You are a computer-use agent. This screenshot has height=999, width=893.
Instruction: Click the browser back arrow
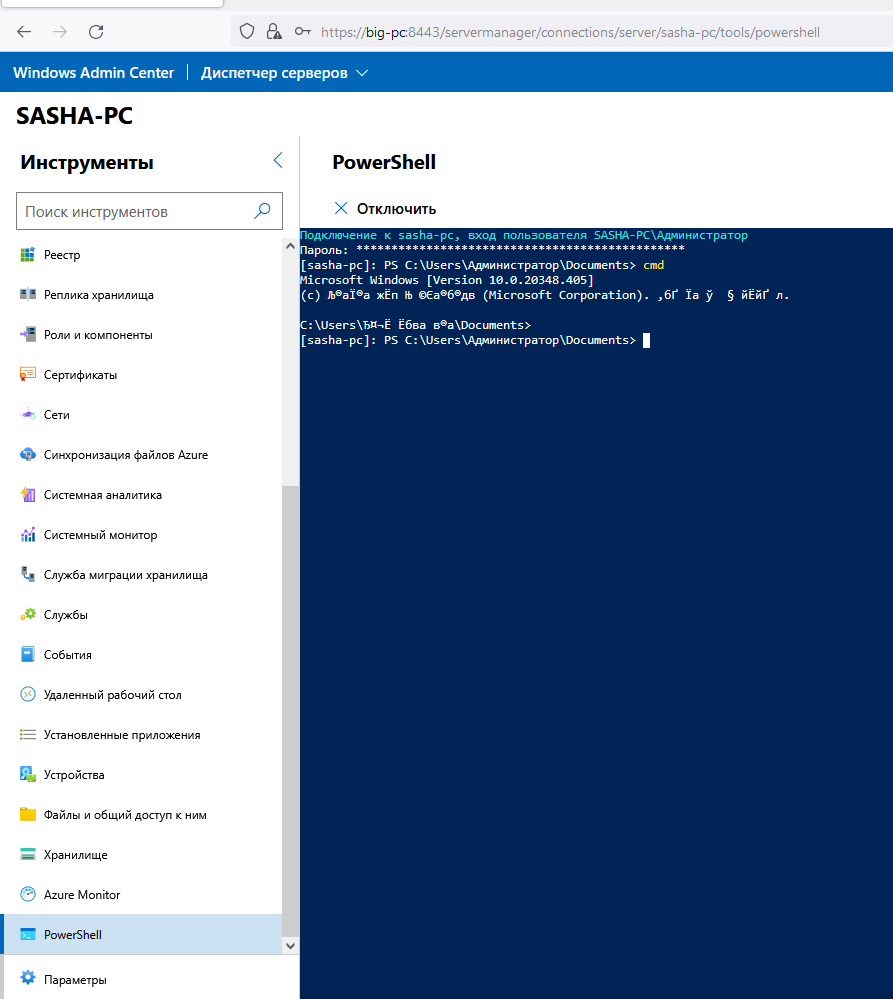pyautogui.click(x=24, y=32)
